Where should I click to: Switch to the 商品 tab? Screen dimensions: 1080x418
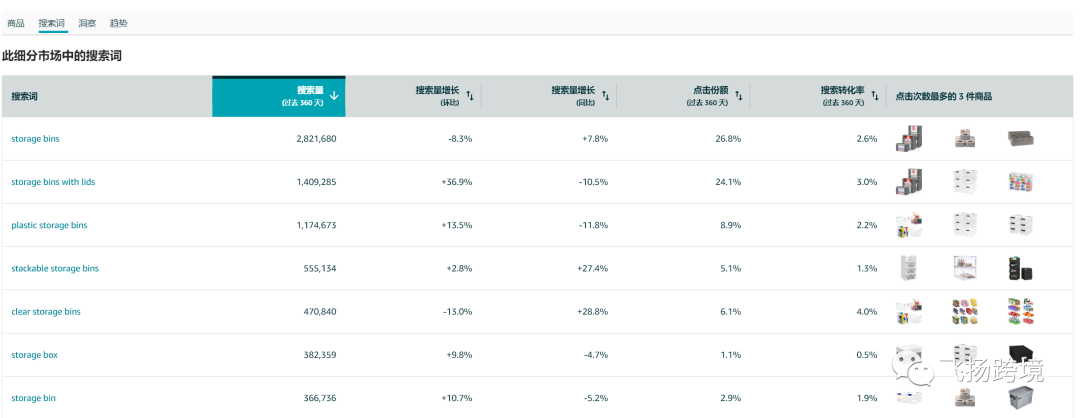pyautogui.click(x=16, y=23)
